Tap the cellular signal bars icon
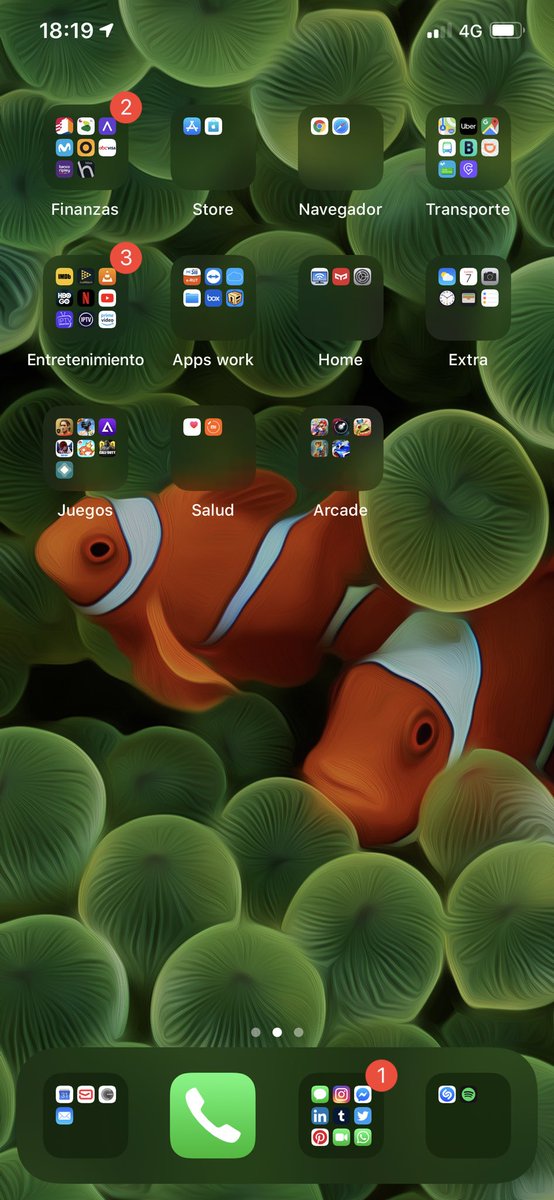This screenshot has width=554, height=1200. click(439, 31)
